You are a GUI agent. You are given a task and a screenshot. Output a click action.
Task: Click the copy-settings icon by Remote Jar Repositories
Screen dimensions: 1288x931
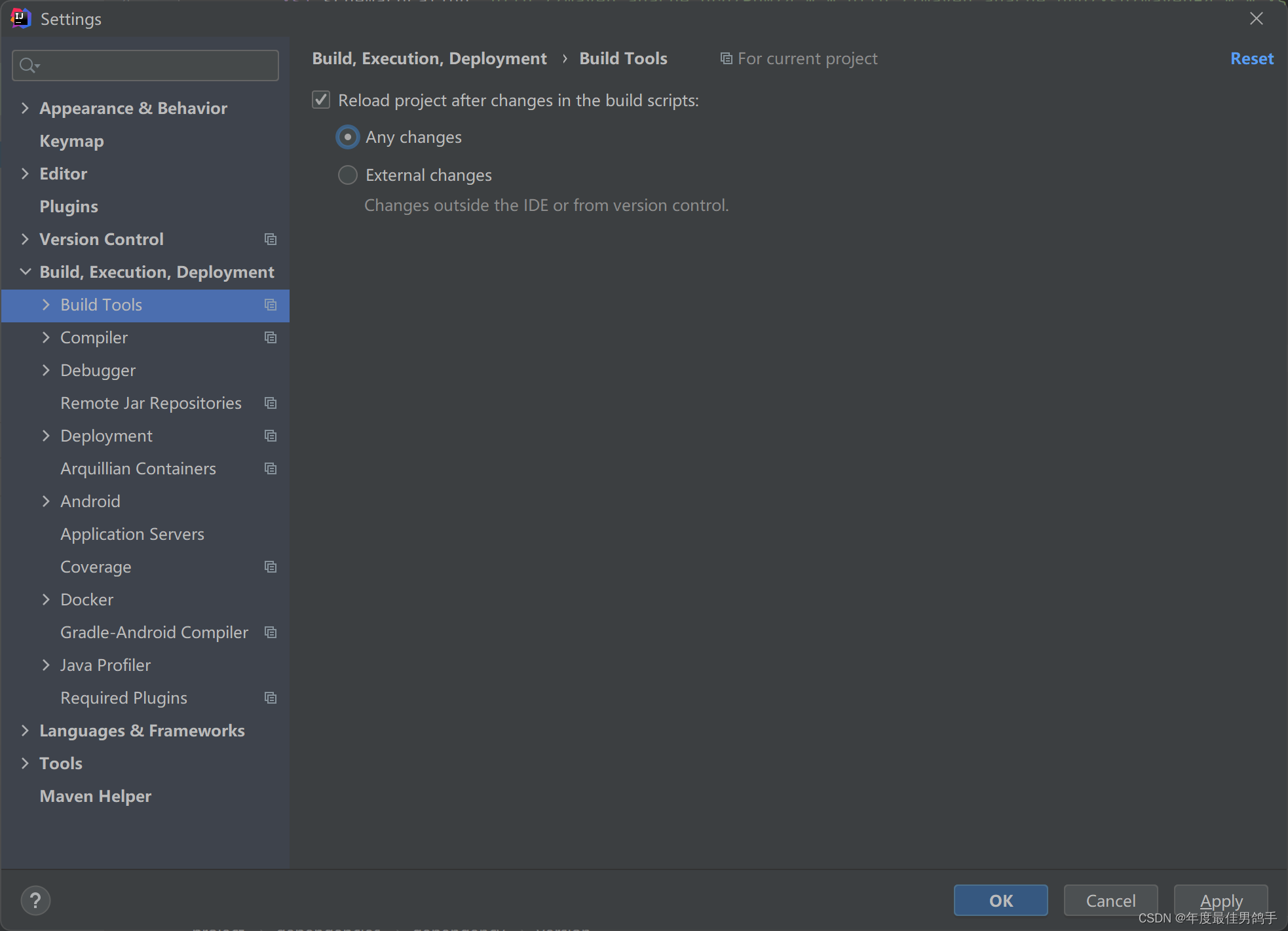point(270,403)
